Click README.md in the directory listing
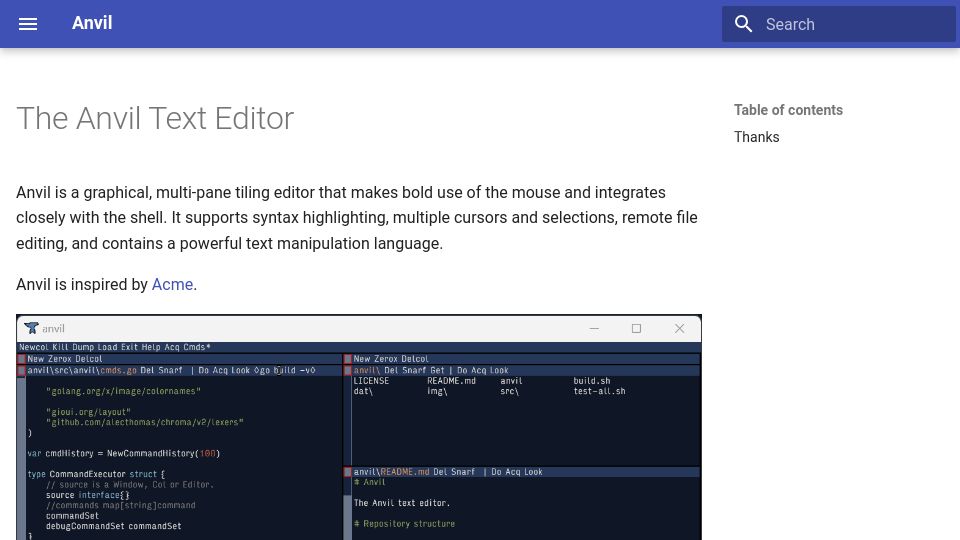This screenshot has height=540, width=960. pos(451,381)
